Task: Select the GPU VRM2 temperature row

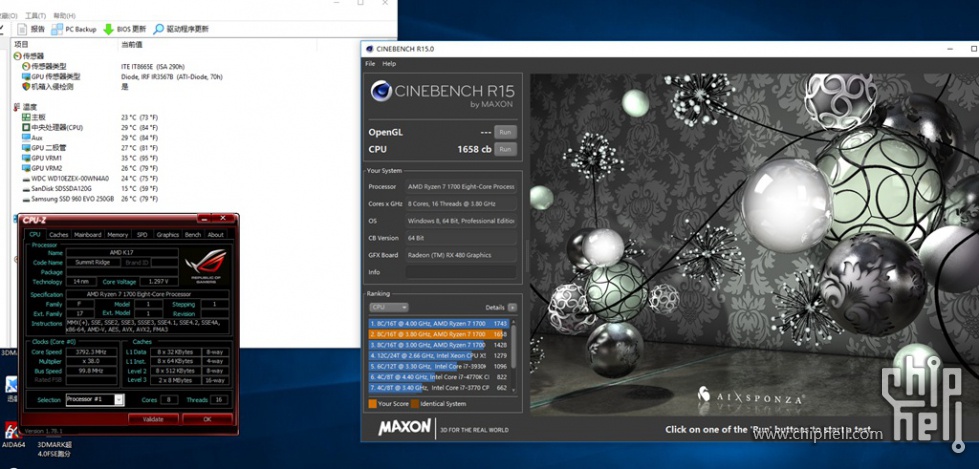Action: pos(42,168)
